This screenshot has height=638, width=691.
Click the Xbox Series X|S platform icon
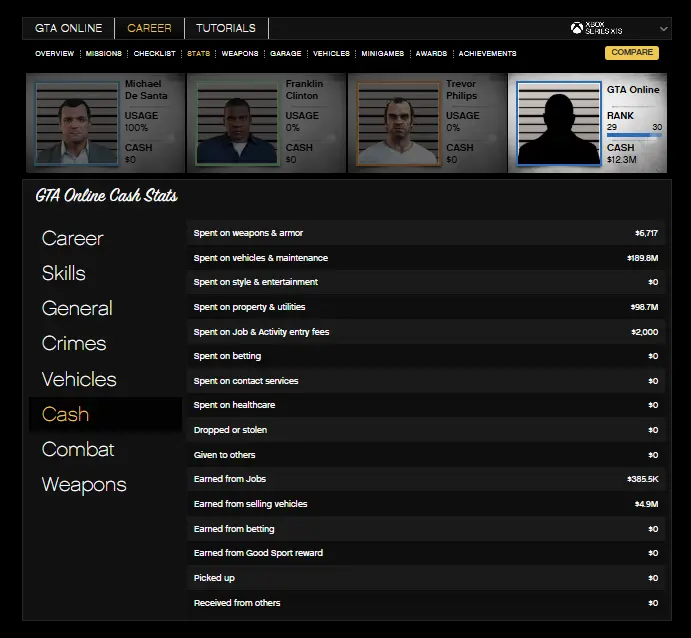[x=577, y=28]
